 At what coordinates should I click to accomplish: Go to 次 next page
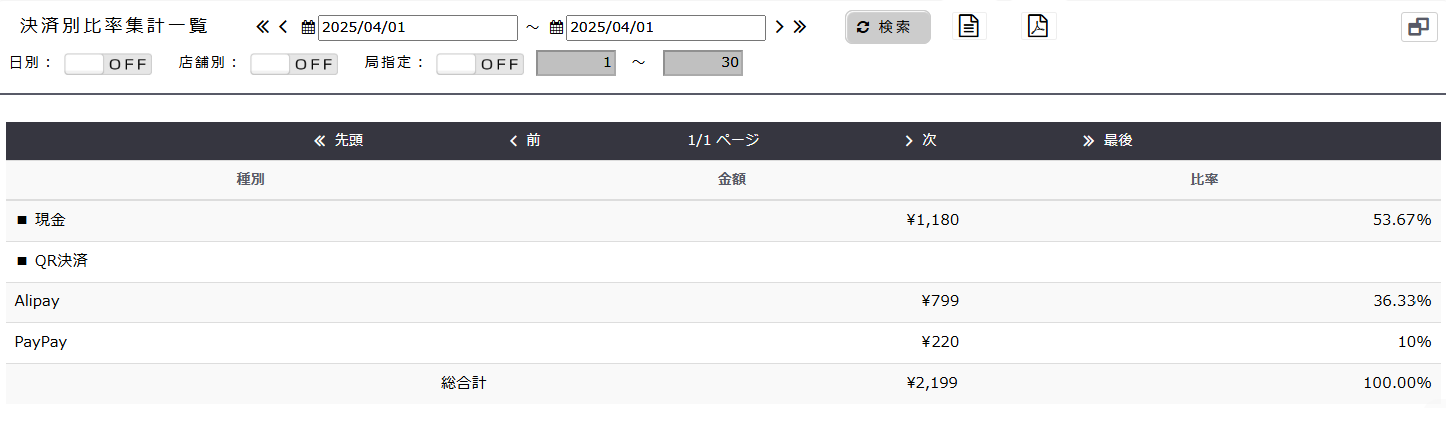point(920,141)
